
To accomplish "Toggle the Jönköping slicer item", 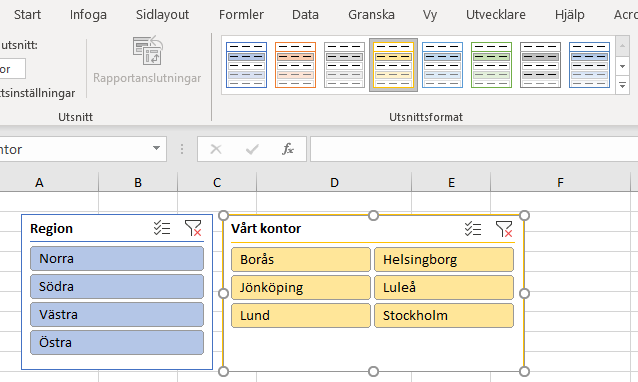I will [301, 288].
